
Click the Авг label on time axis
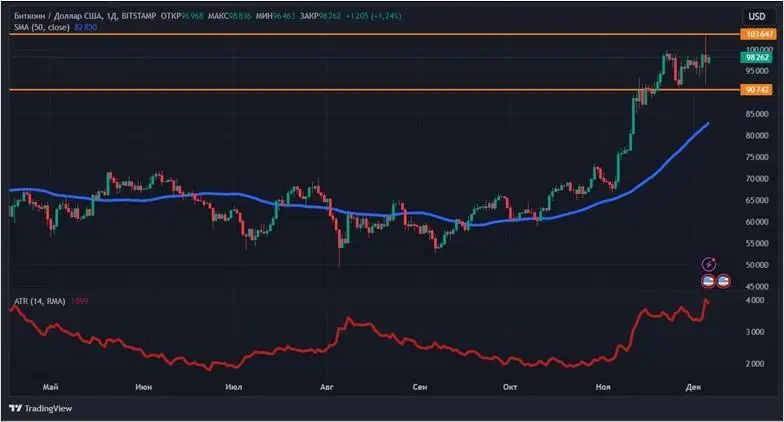(x=325, y=385)
